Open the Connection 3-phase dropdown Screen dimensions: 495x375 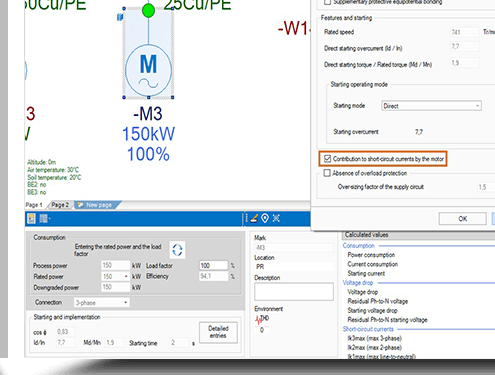102,303
